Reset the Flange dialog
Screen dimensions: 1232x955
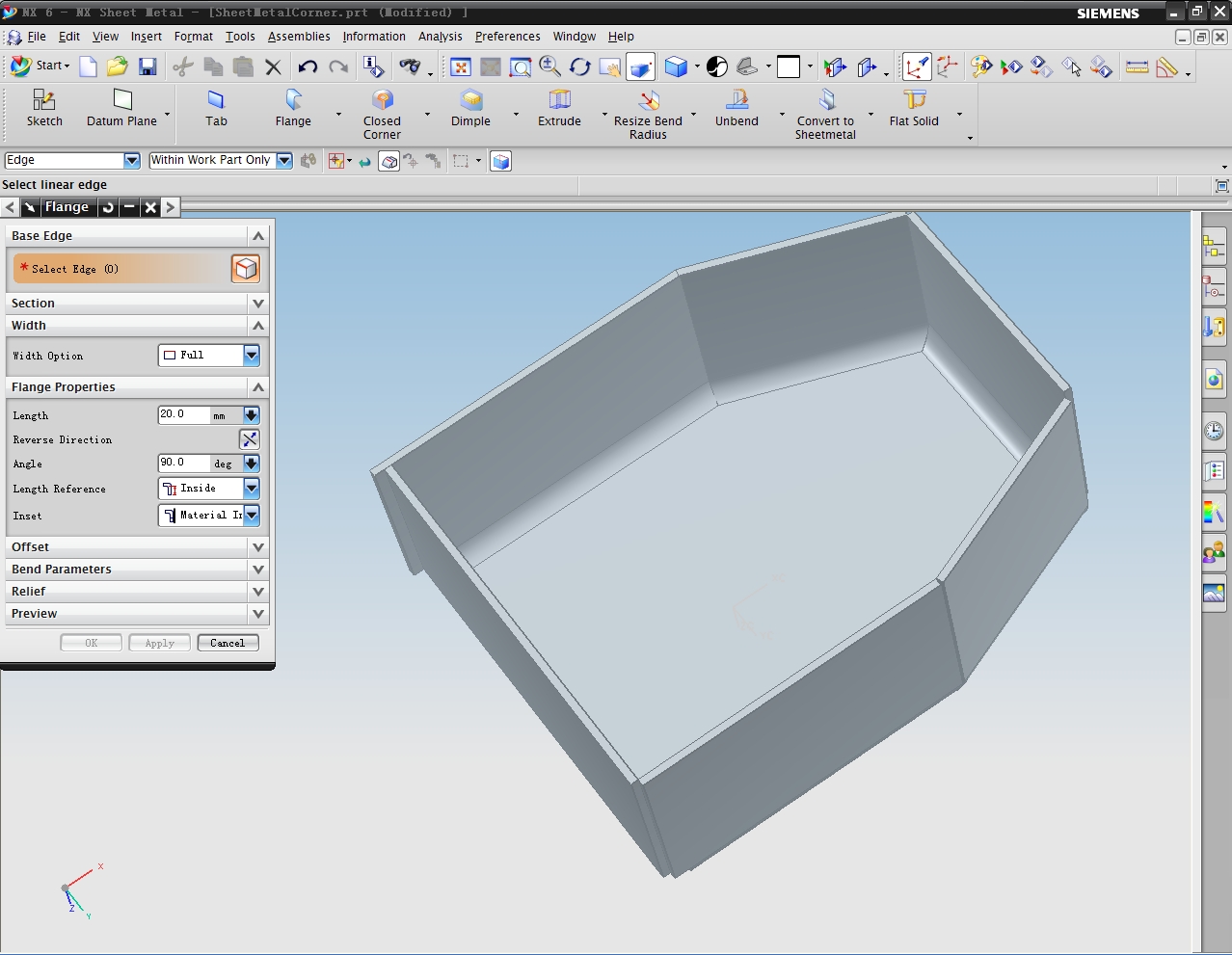[108, 207]
